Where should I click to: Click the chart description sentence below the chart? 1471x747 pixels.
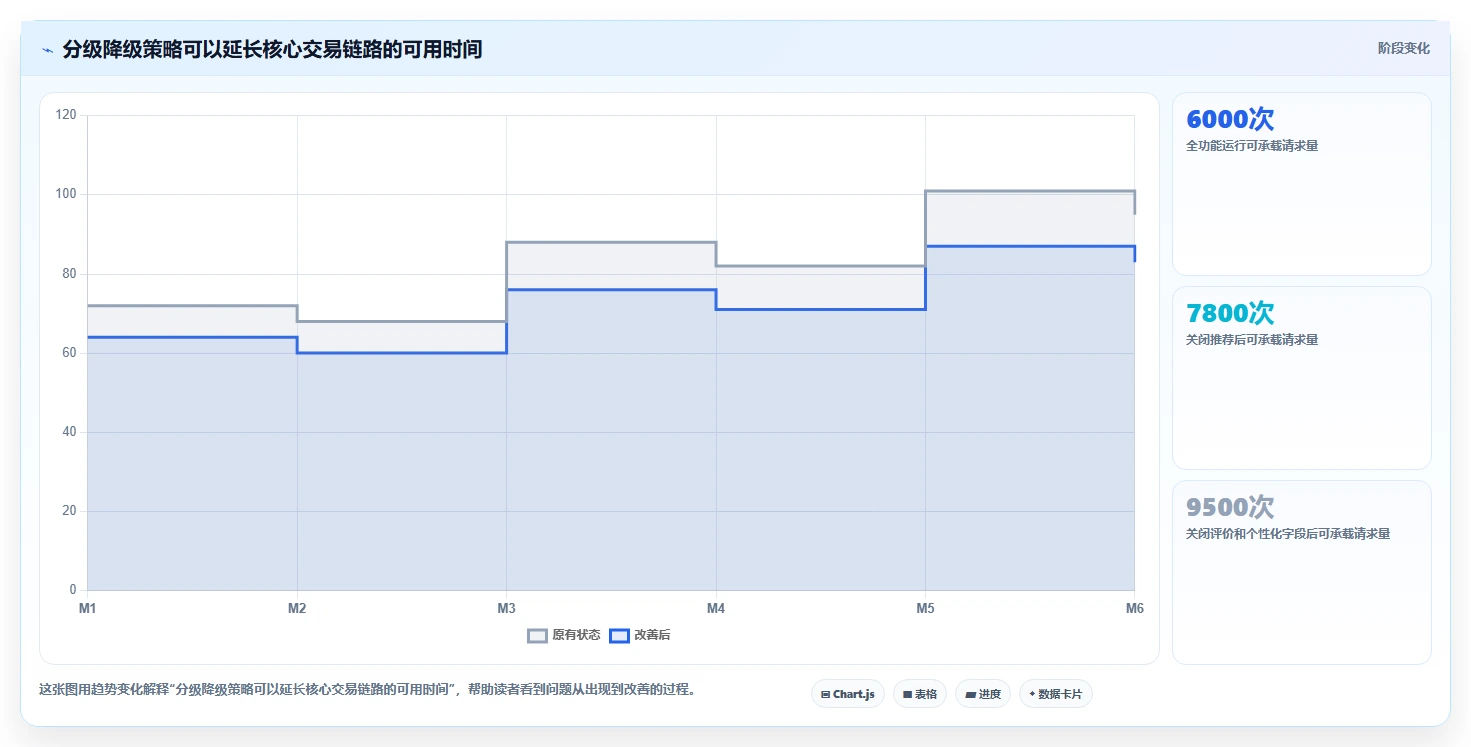(x=367, y=689)
